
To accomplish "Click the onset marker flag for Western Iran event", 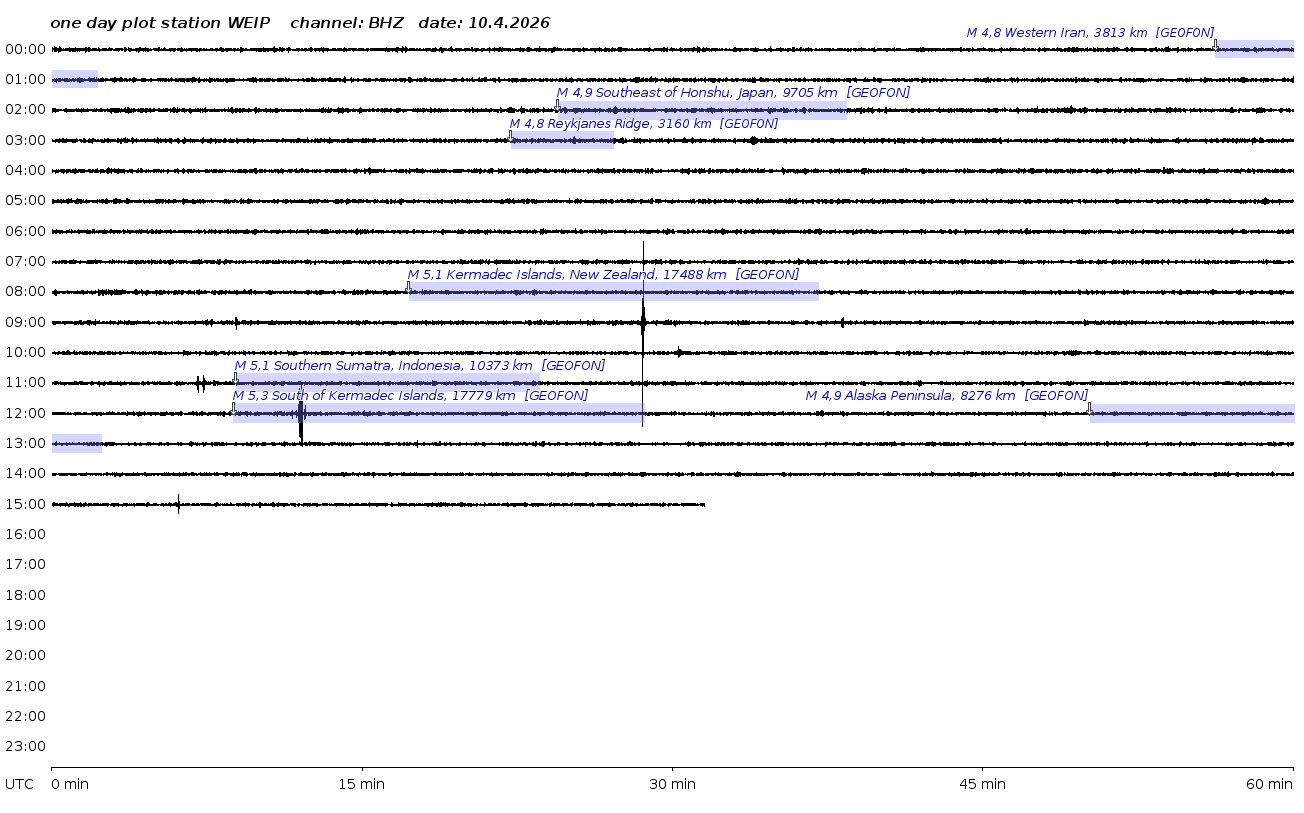I will coord(1215,45).
